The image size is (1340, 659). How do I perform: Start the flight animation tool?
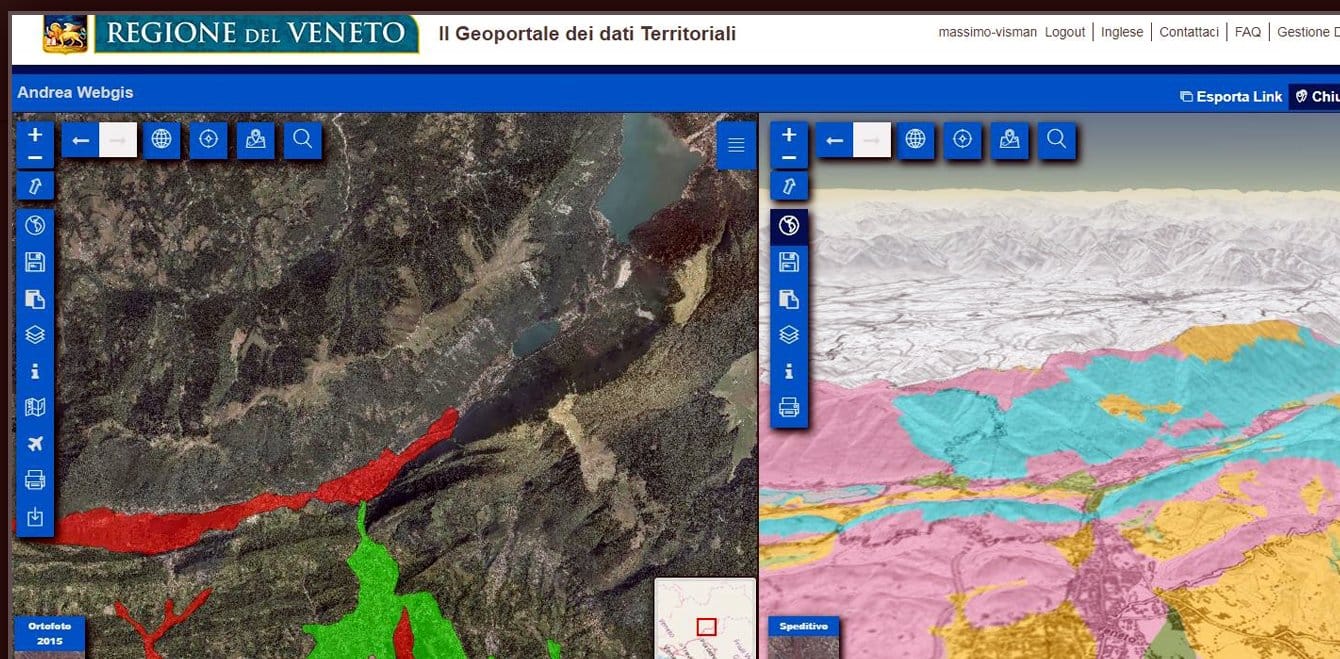(x=35, y=444)
